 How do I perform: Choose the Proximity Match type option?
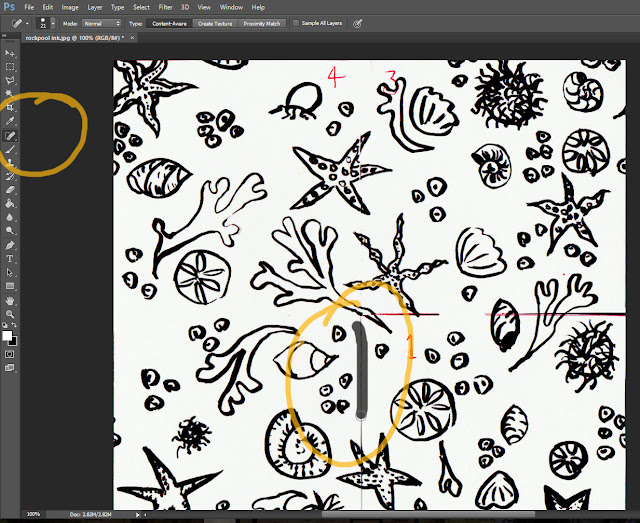coord(262,24)
